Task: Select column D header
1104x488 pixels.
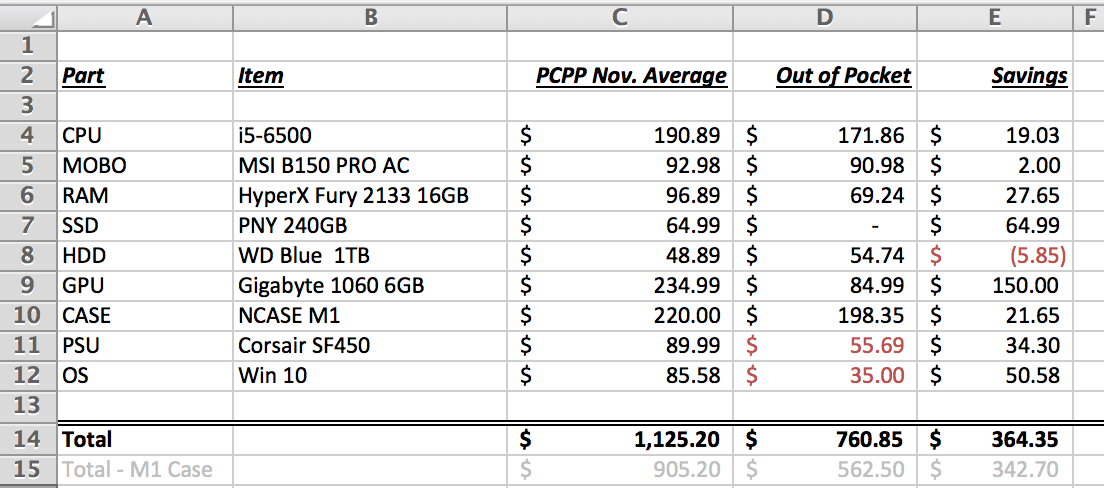Action: point(825,18)
